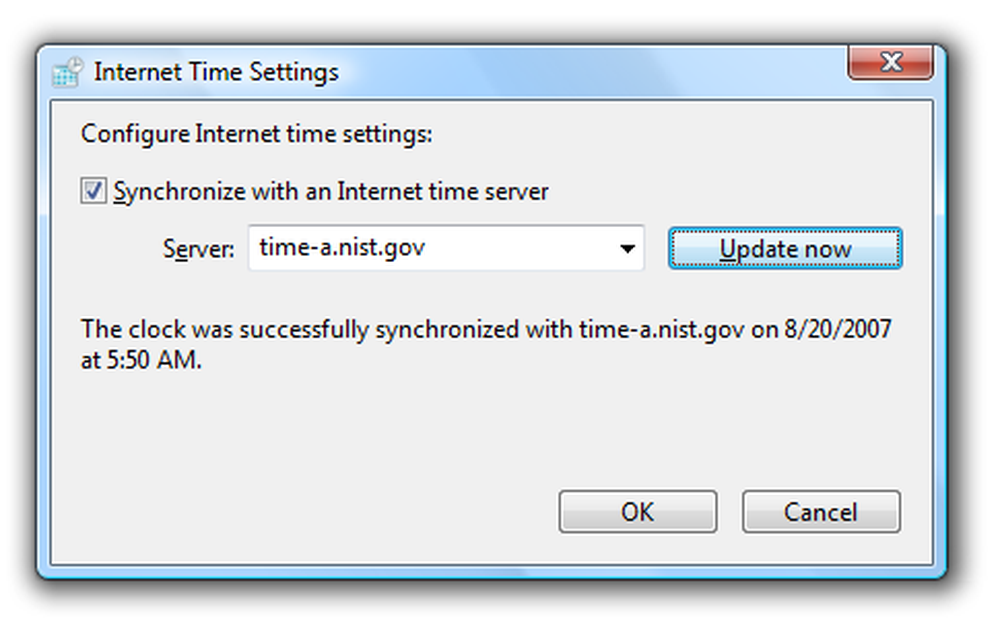Click the Update now button
Image resolution: width=1000 pixels, height=632 pixels.
pyautogui.click(x=785, y=248)
